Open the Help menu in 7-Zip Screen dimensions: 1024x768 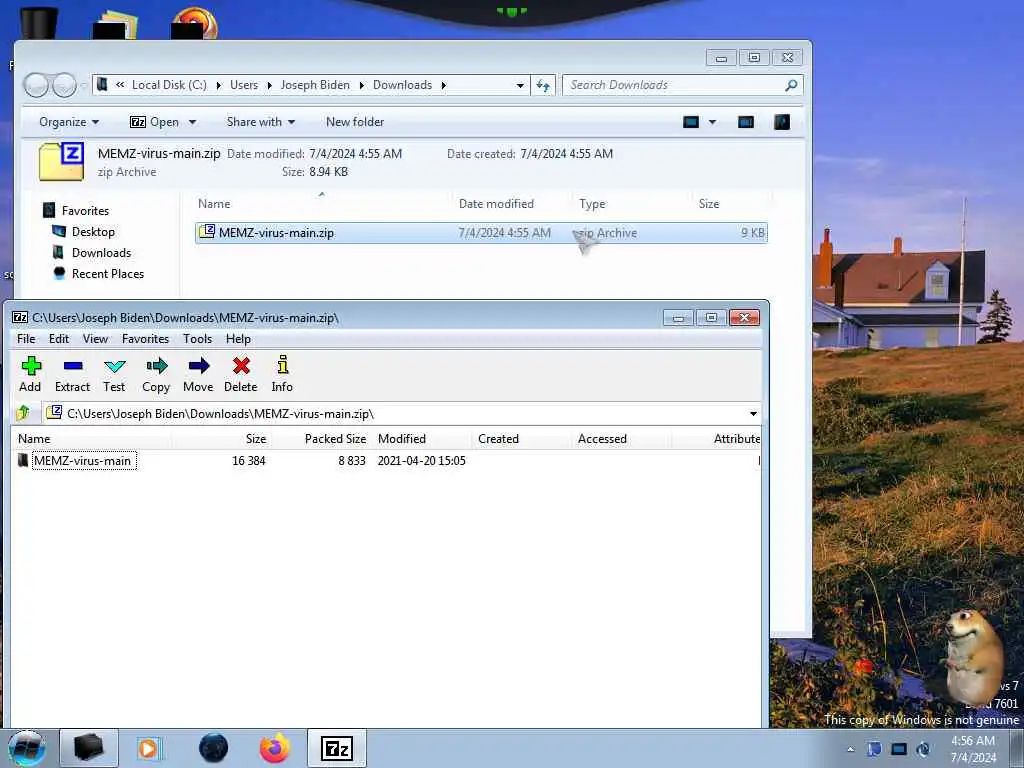(x=238, y=338)
